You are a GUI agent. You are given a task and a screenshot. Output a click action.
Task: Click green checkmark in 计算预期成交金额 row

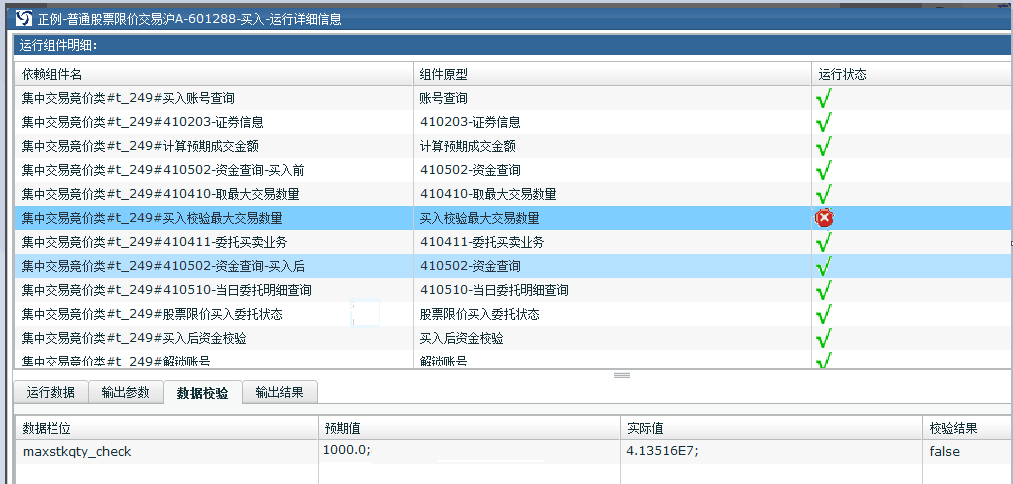pos(824,146)
